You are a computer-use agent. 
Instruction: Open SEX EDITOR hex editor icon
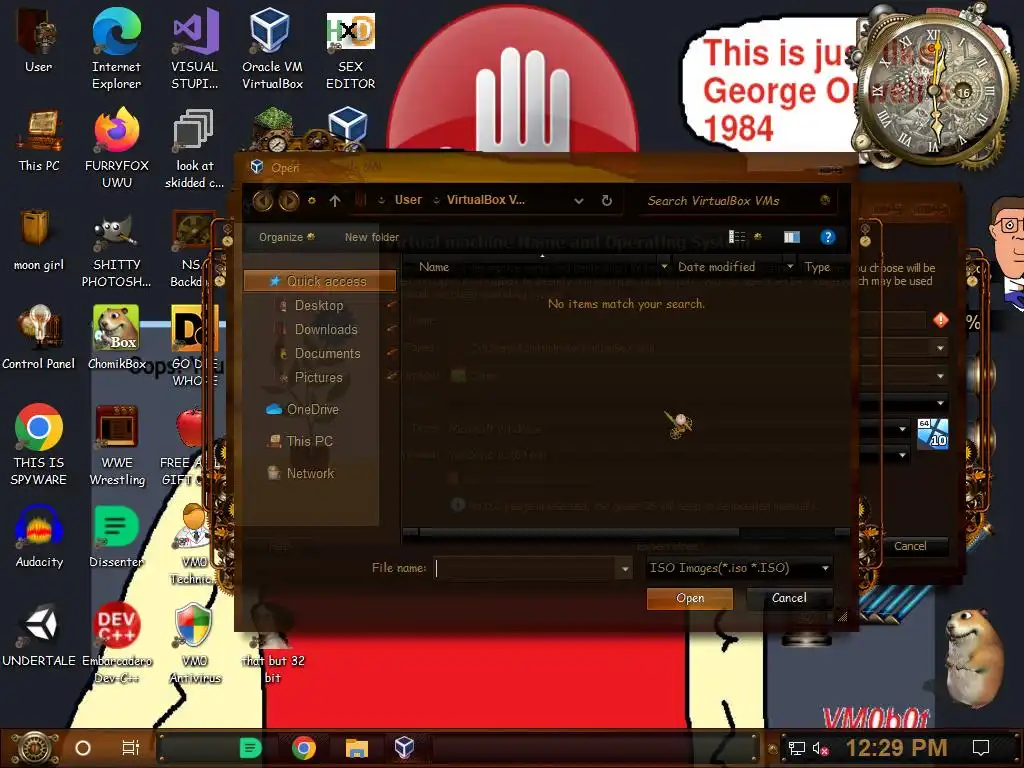(x=350, y=50)
